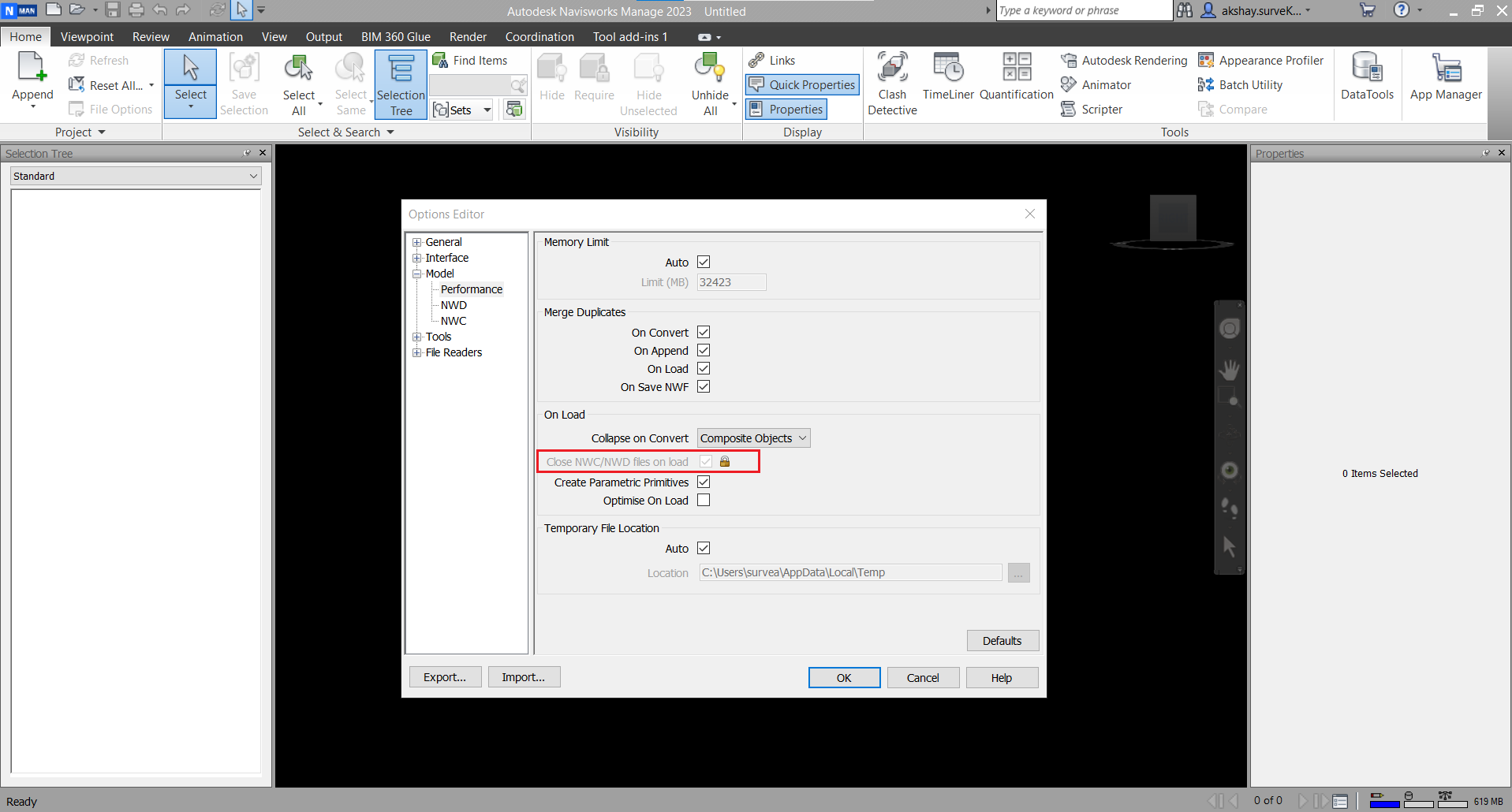The width and height of the screenshot is (1512, 812).
Task: Open the Scripter tool
Action: [x=1092, y=109]
